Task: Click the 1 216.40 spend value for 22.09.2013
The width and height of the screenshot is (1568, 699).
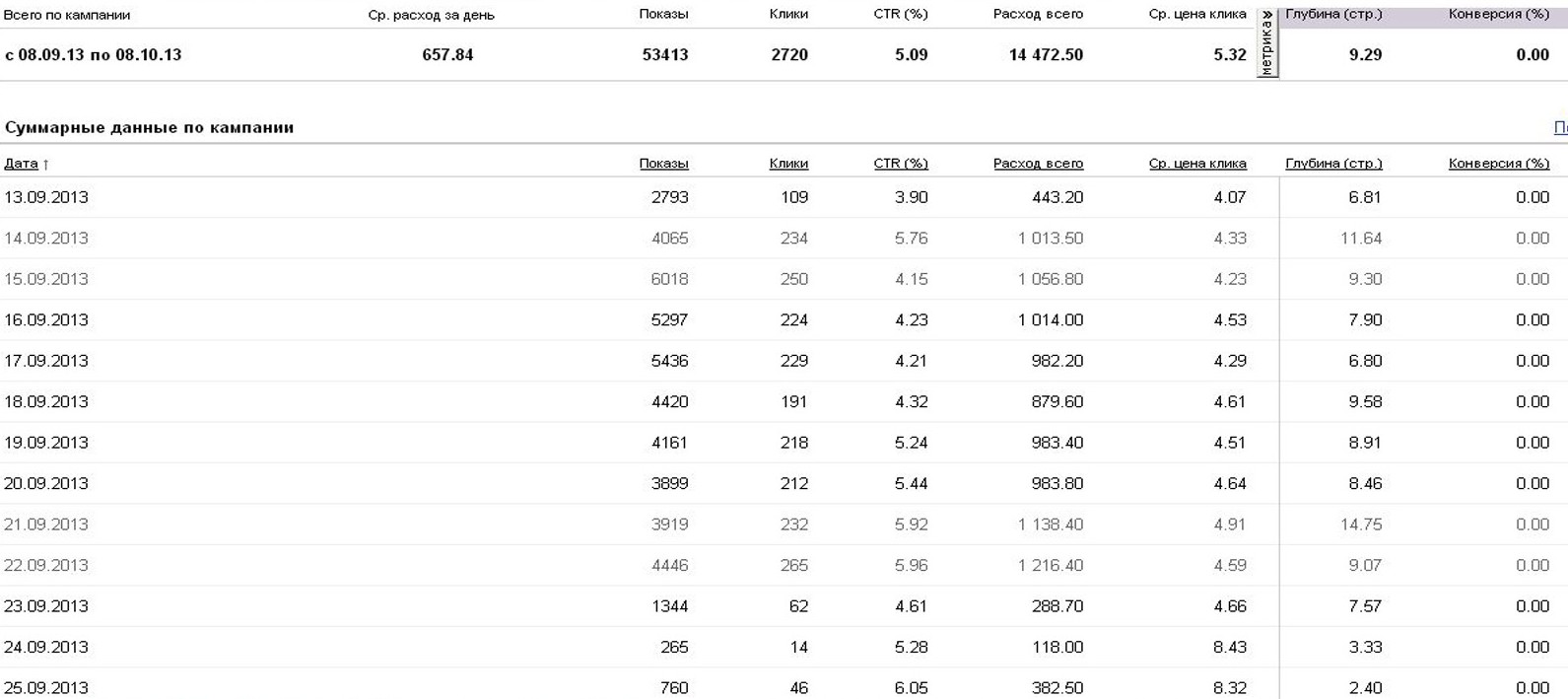Action: [1051, 566]
